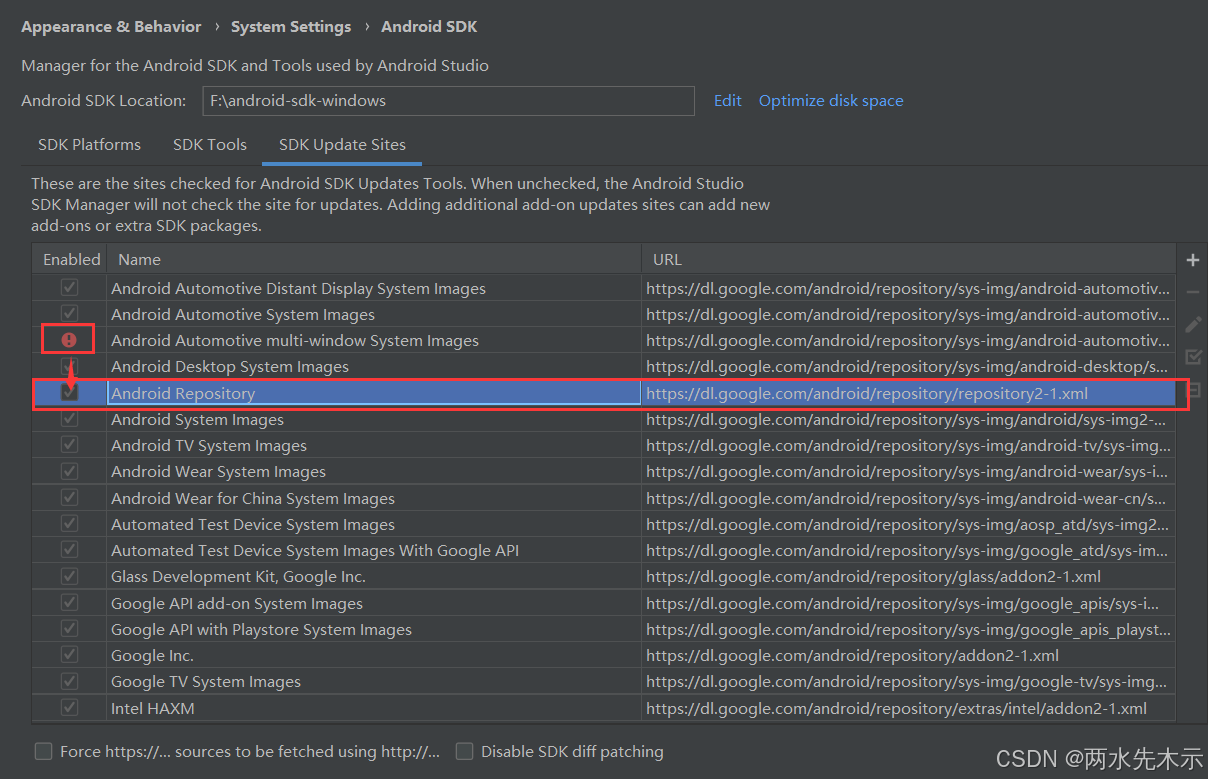Switch to the SDK Platforms tab
Viewport: 1208px width, 779px height.
point(89,144)
